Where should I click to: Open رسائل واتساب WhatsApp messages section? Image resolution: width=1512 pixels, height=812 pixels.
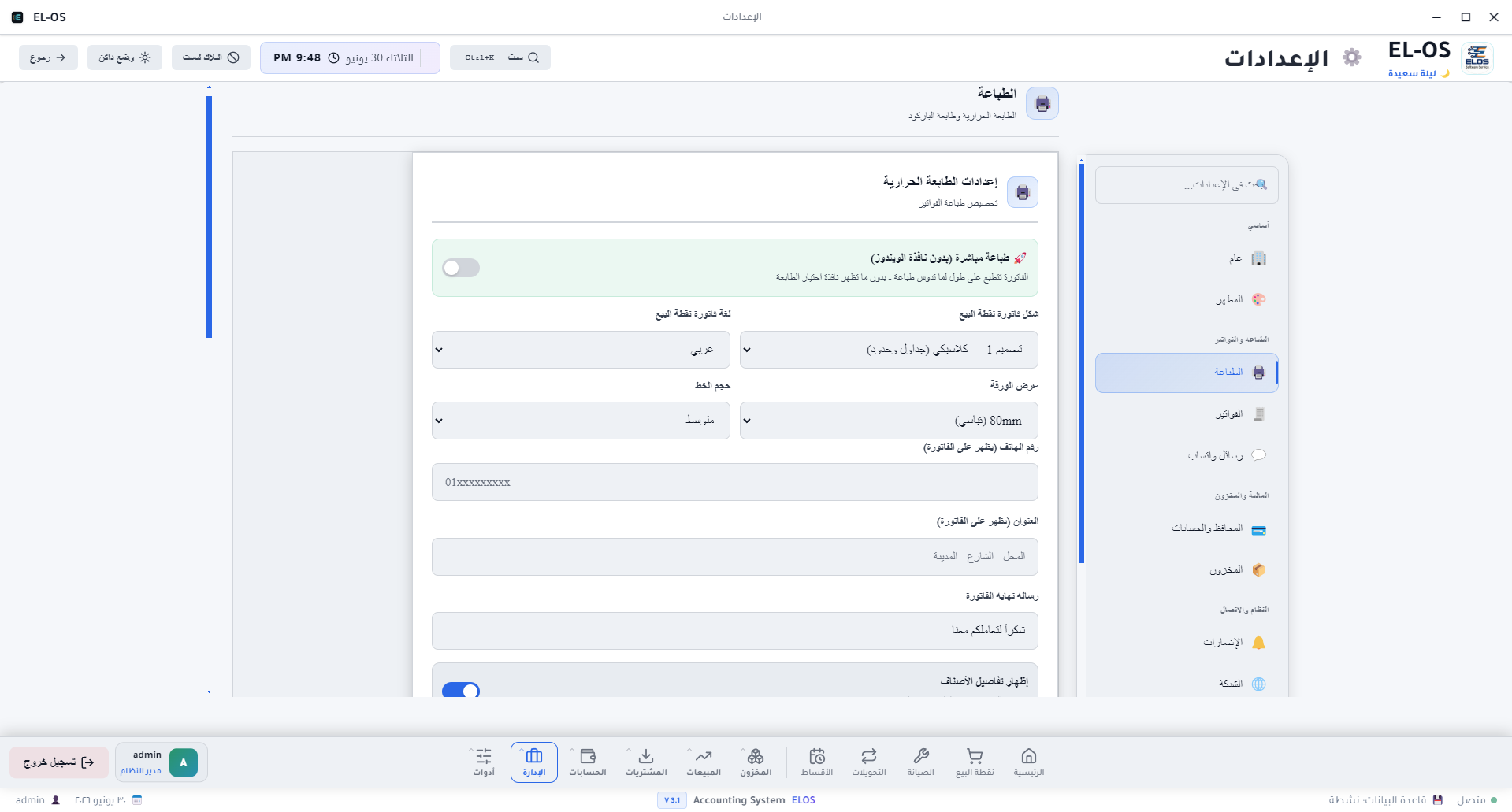click(x=1187, y=455)
